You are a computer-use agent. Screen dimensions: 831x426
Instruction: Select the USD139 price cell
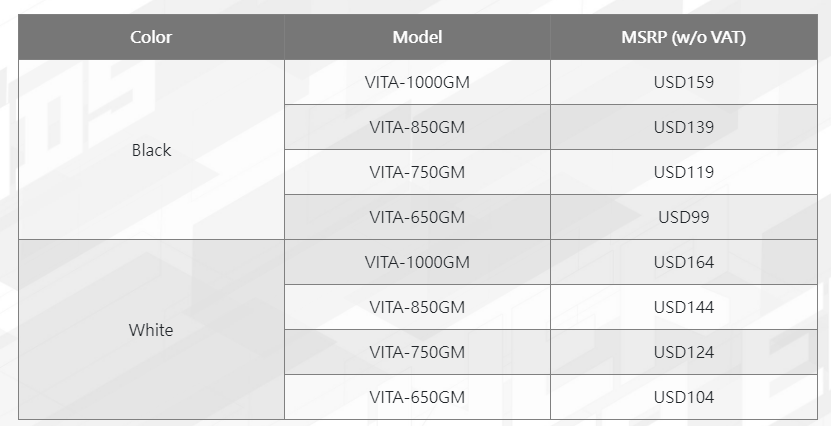[x=684, y=127]
